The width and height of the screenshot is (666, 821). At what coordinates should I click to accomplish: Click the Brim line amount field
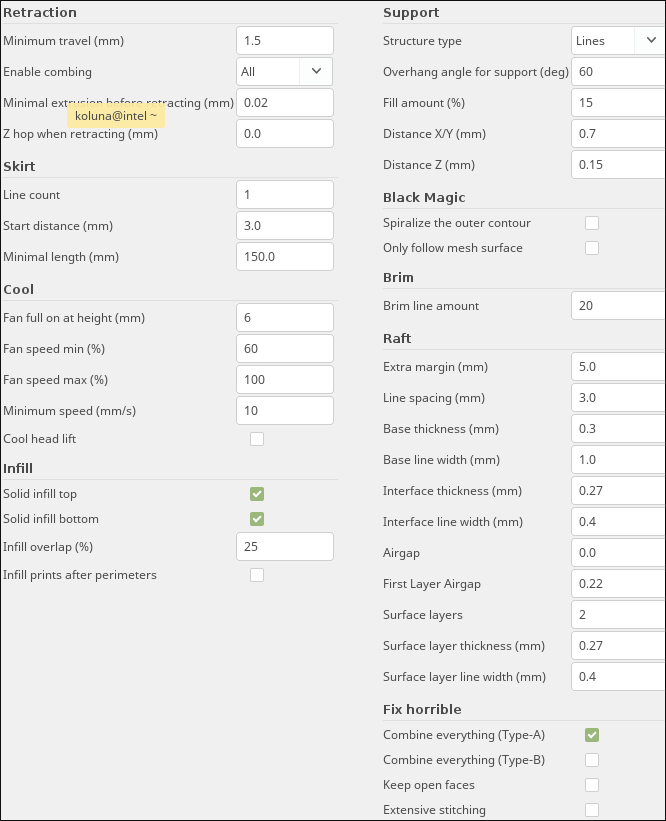point(618,306)
